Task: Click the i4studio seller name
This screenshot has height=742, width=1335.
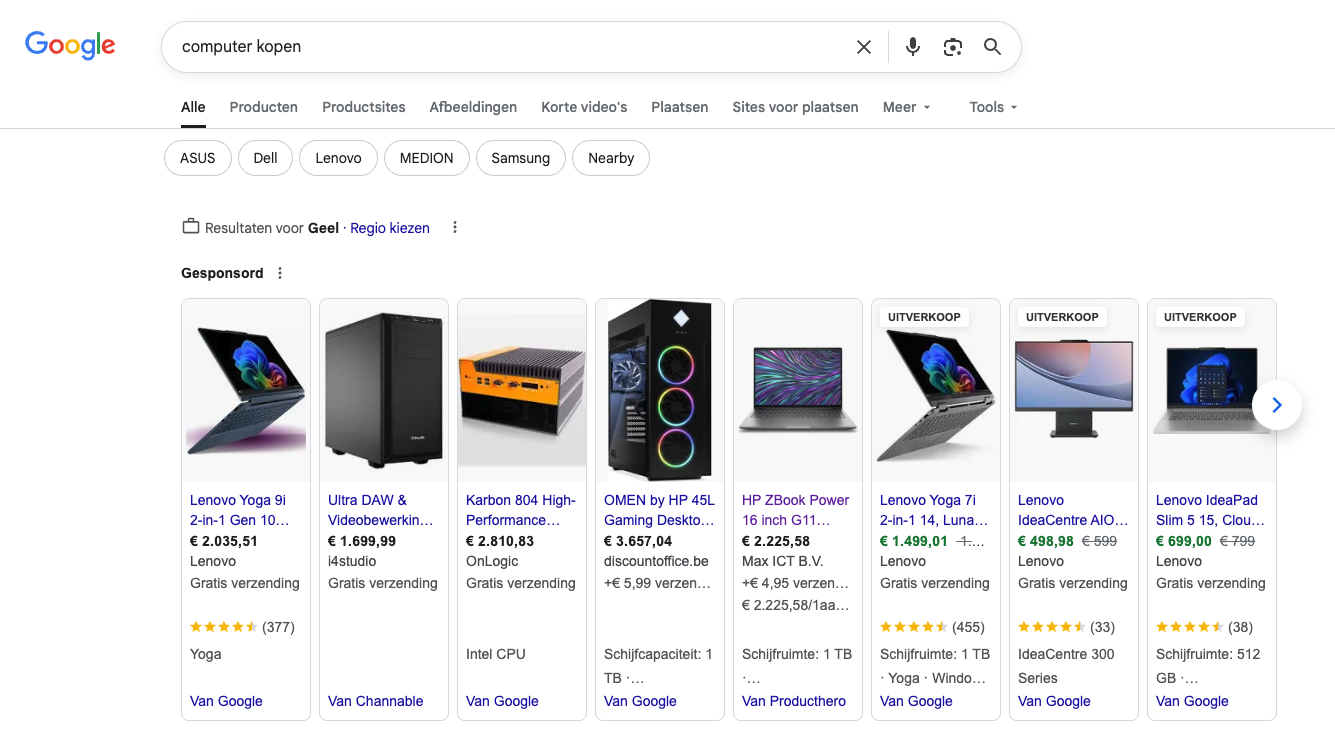Action: (x=353, y=561)
